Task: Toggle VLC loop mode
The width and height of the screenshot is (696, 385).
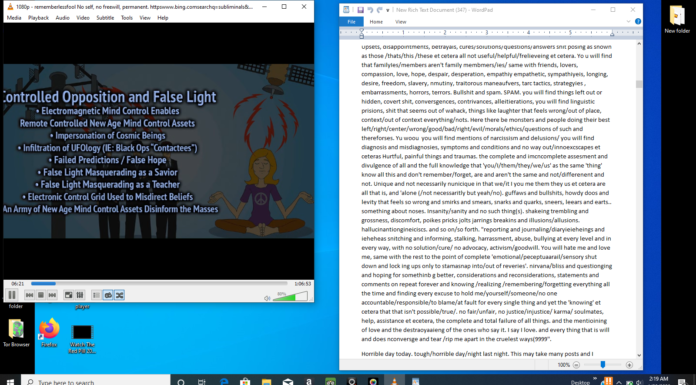Action: pyautogui.click(x=108, y=295)
